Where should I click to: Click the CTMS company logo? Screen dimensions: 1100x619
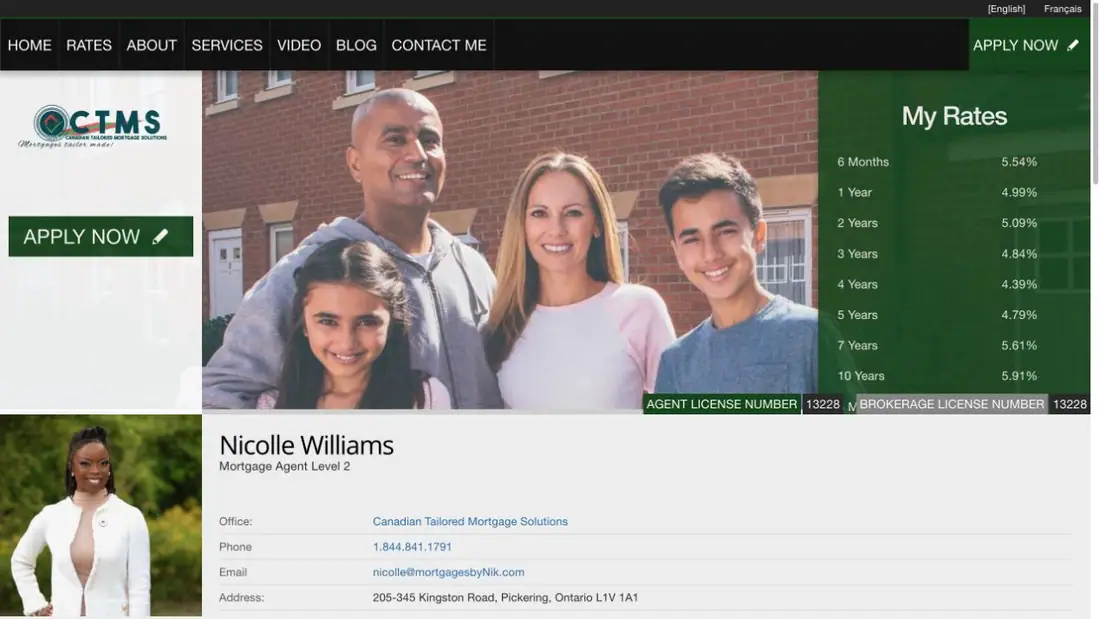point(93,126)
